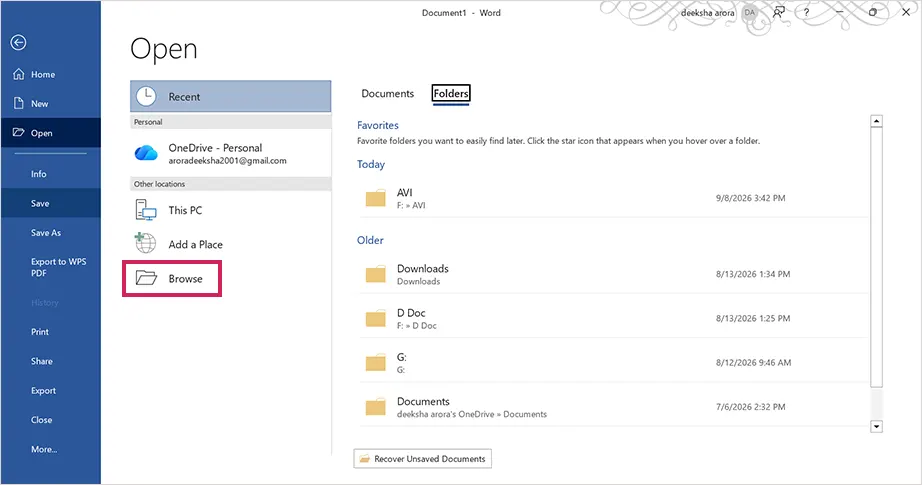The width and height of the screenshot is (922, 485).
Task: Open the G: drive folder entry
Action: point(613,363)
